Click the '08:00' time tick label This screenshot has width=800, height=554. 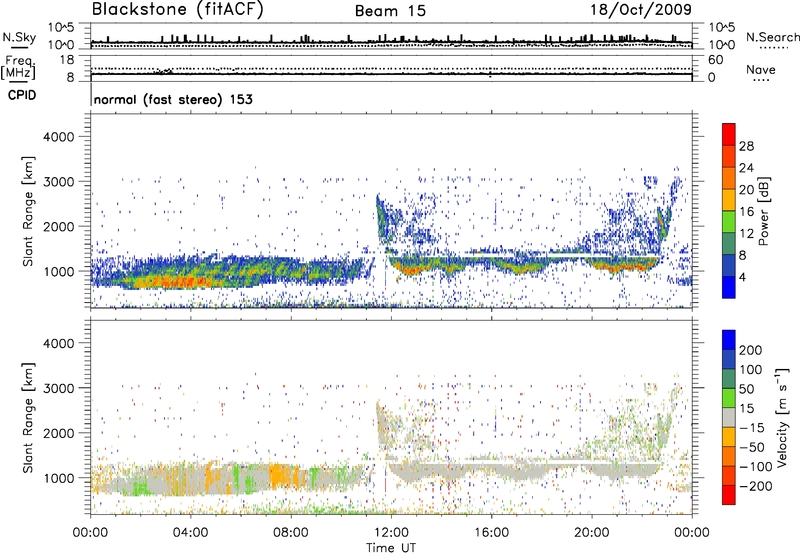[x=291, y=533]
